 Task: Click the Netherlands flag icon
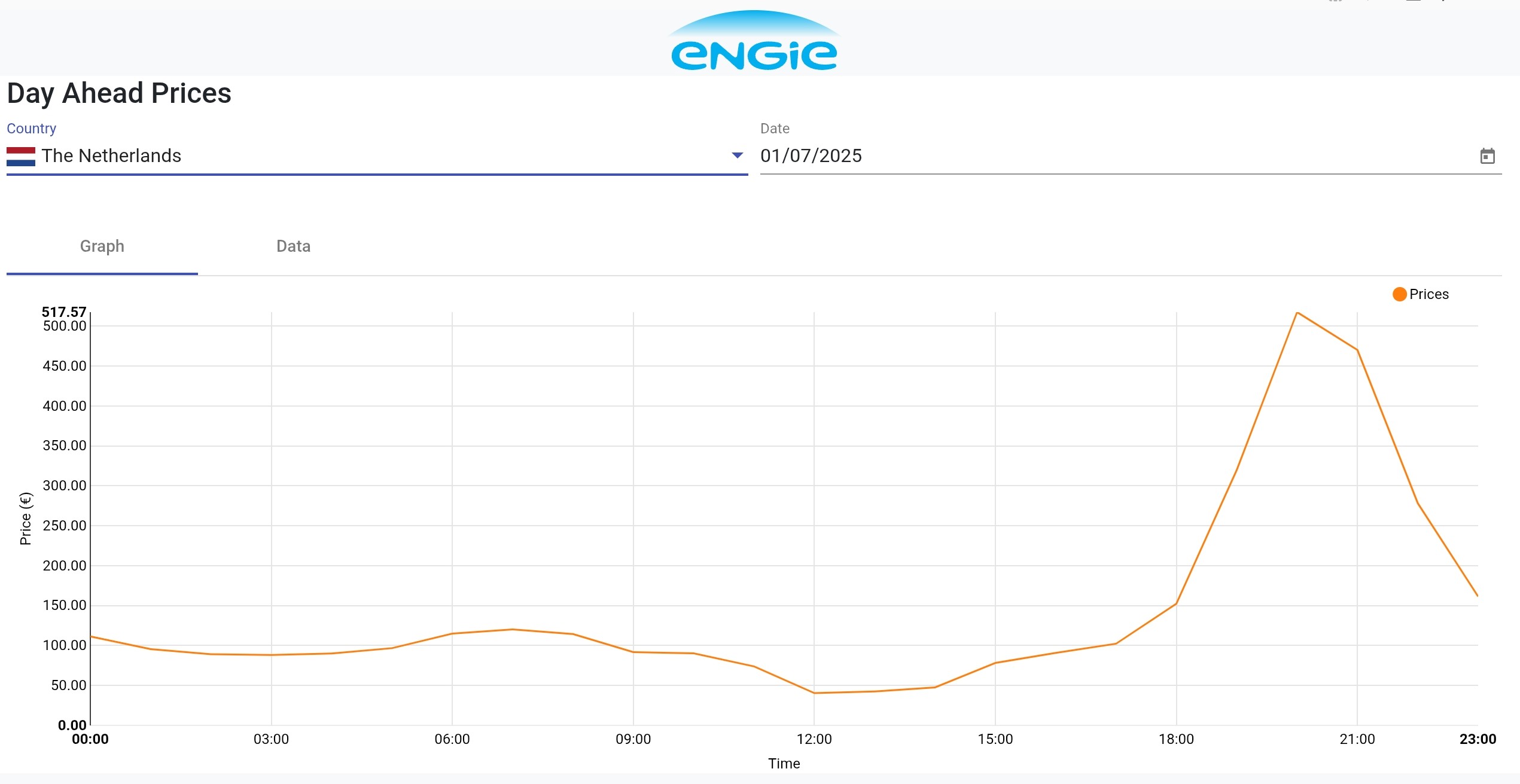21,156
